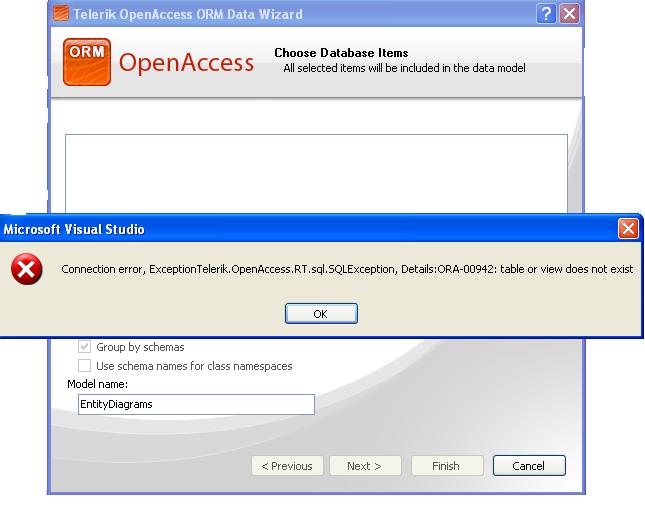The image size is (645, 512).
Task: Cancel the data wizard
Action: coord(529,466)
